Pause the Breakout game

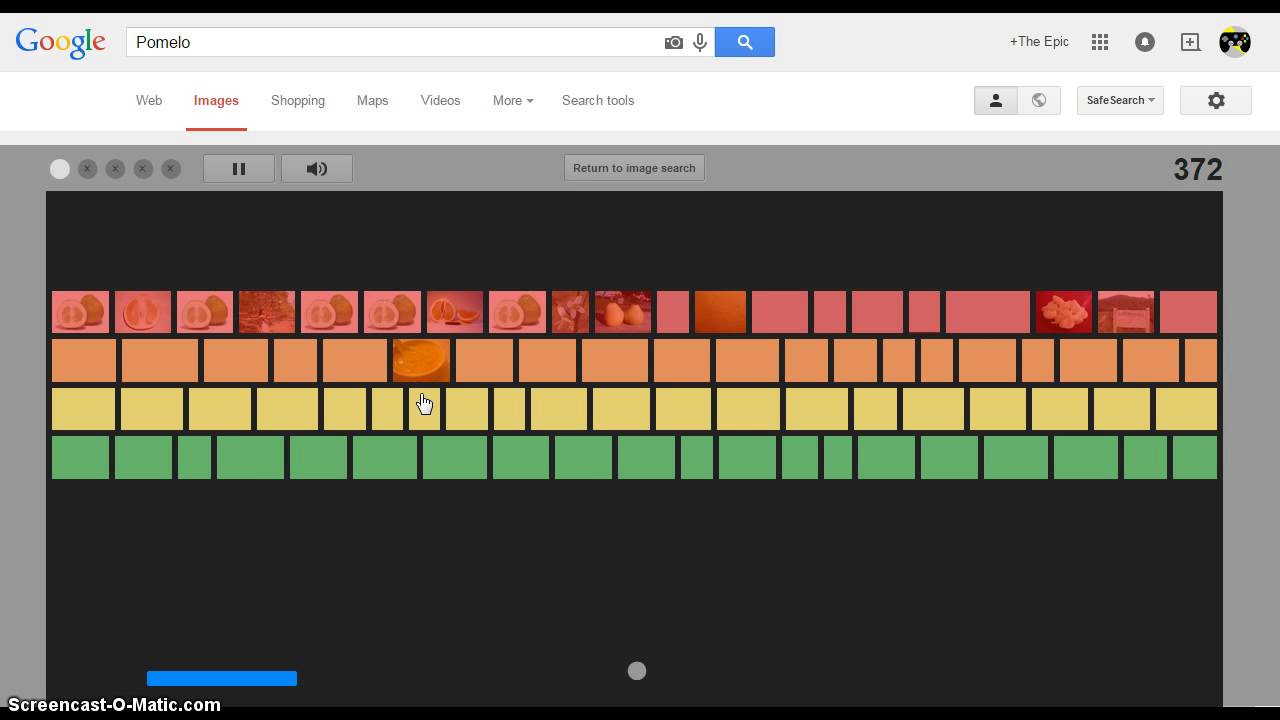pyautogui.click(x=239, y=169)
